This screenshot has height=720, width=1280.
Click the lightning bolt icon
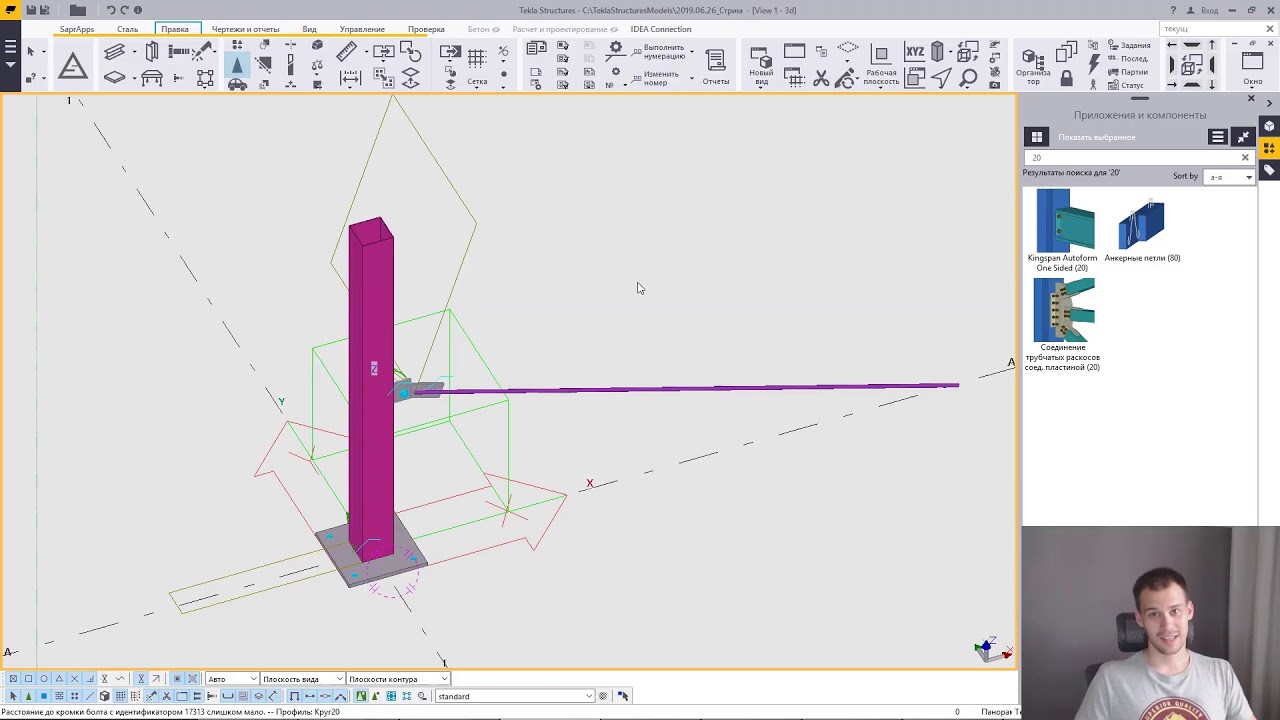coord(1094,66)
